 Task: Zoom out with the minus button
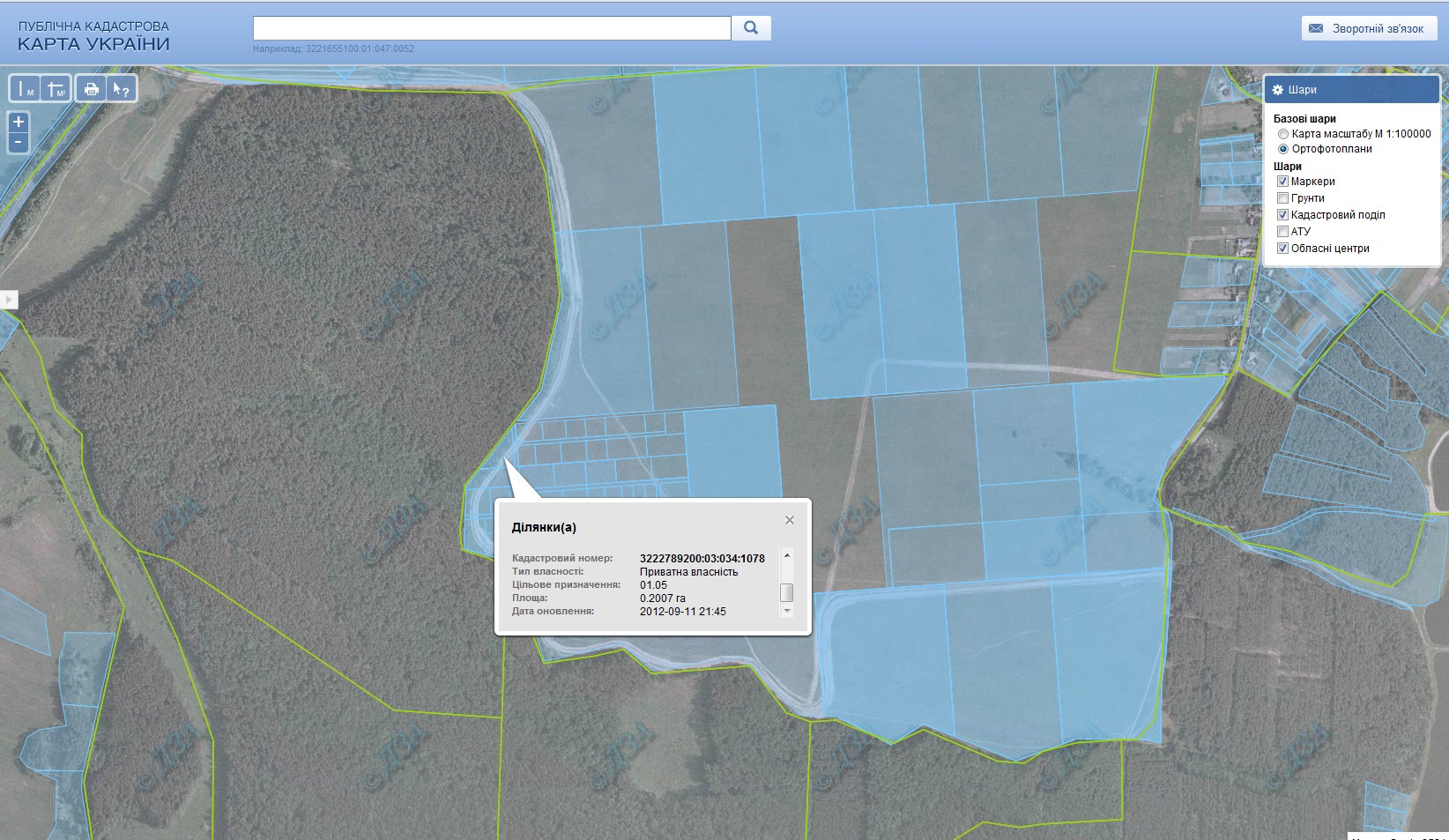(18, 143)
